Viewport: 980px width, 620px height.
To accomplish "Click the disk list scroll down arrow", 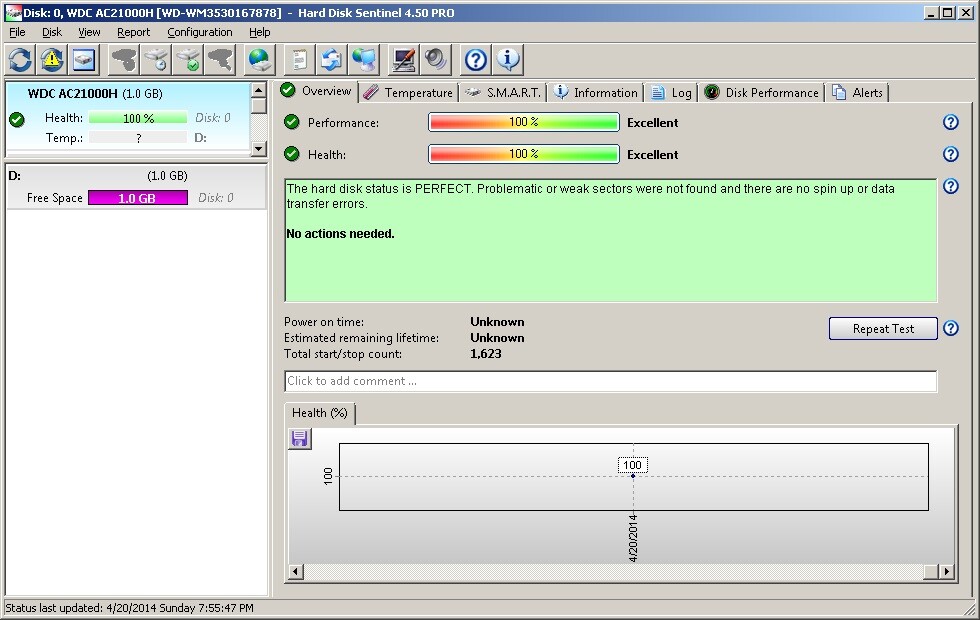I will [x=258, y=149].
